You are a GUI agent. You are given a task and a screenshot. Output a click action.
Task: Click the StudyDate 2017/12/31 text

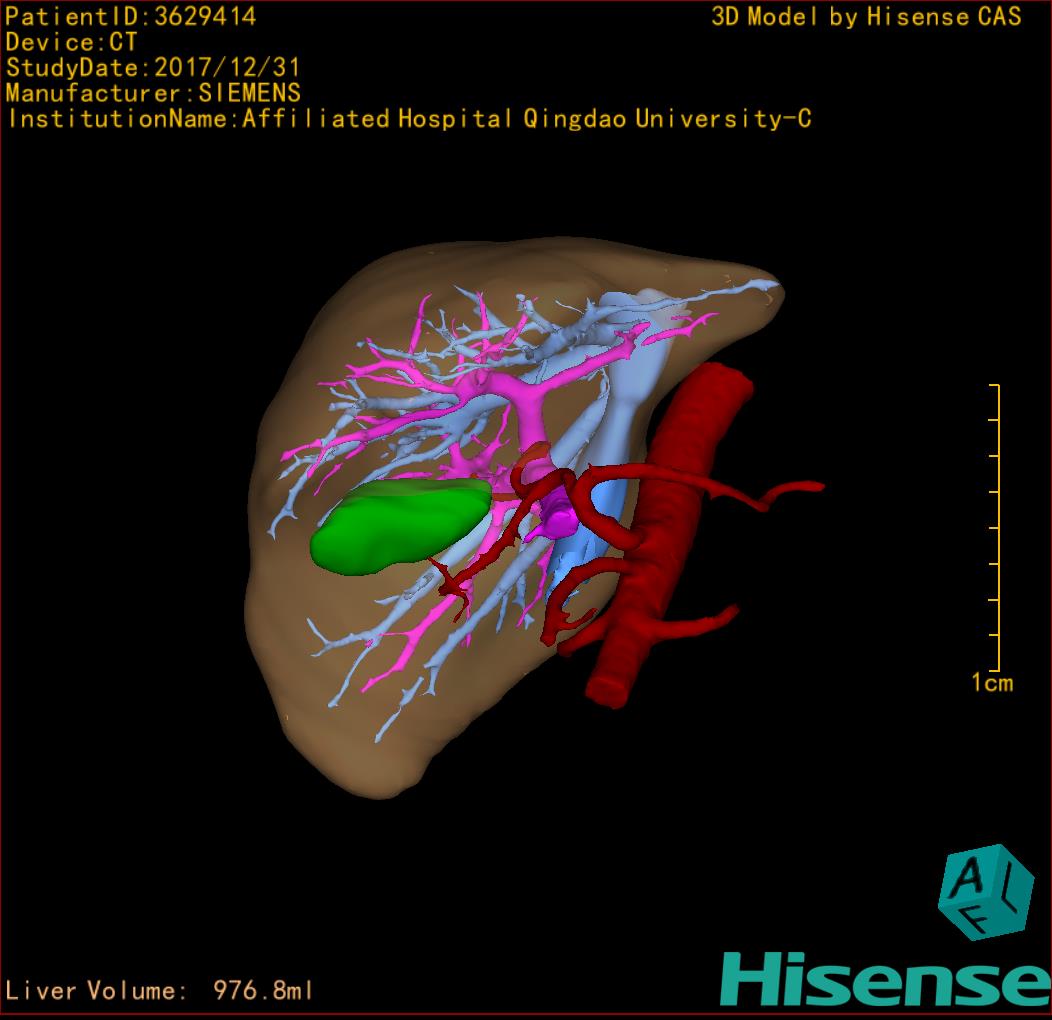[x=153, y=68]
